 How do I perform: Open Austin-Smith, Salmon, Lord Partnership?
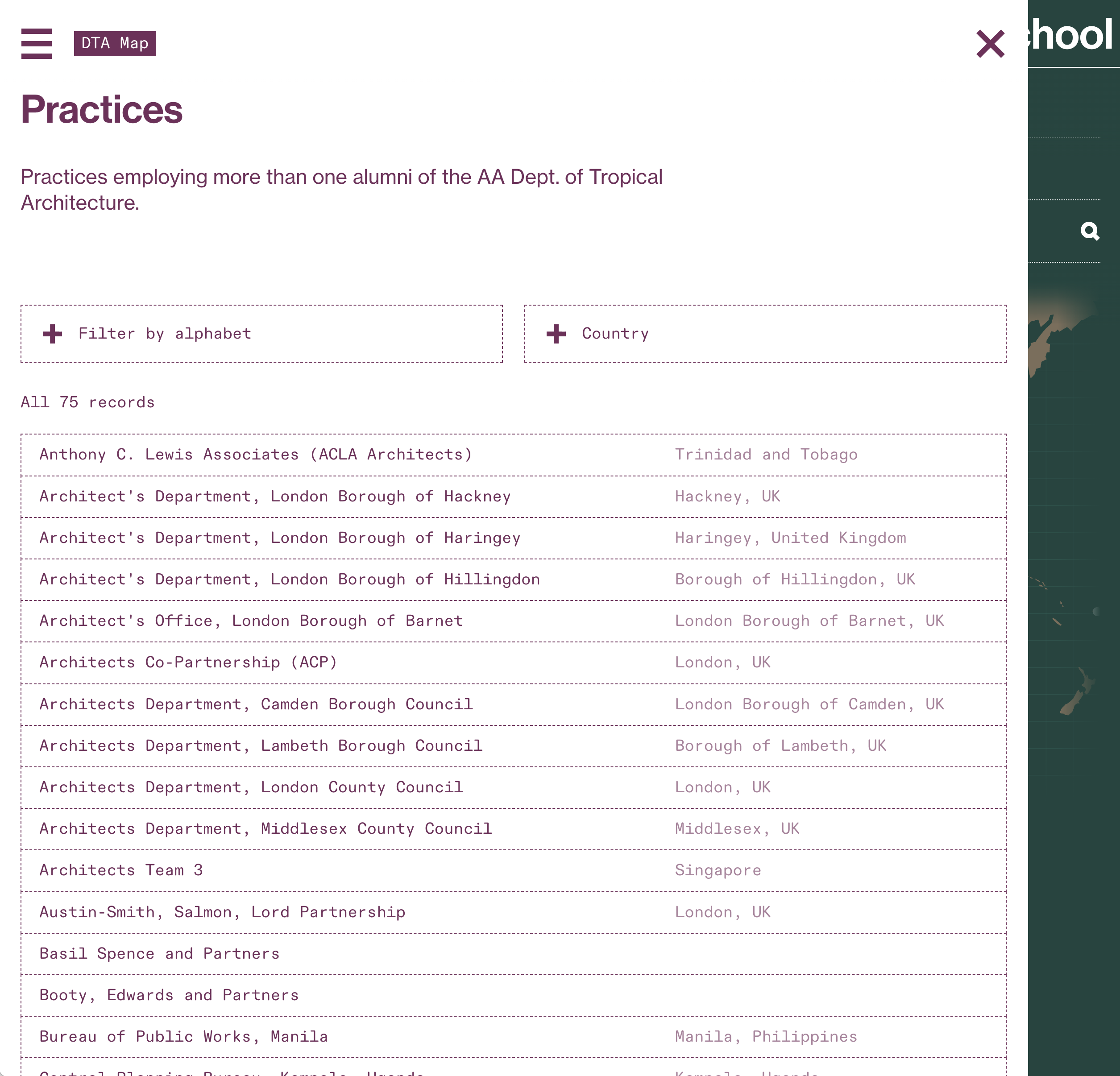[x=513, y=913]
